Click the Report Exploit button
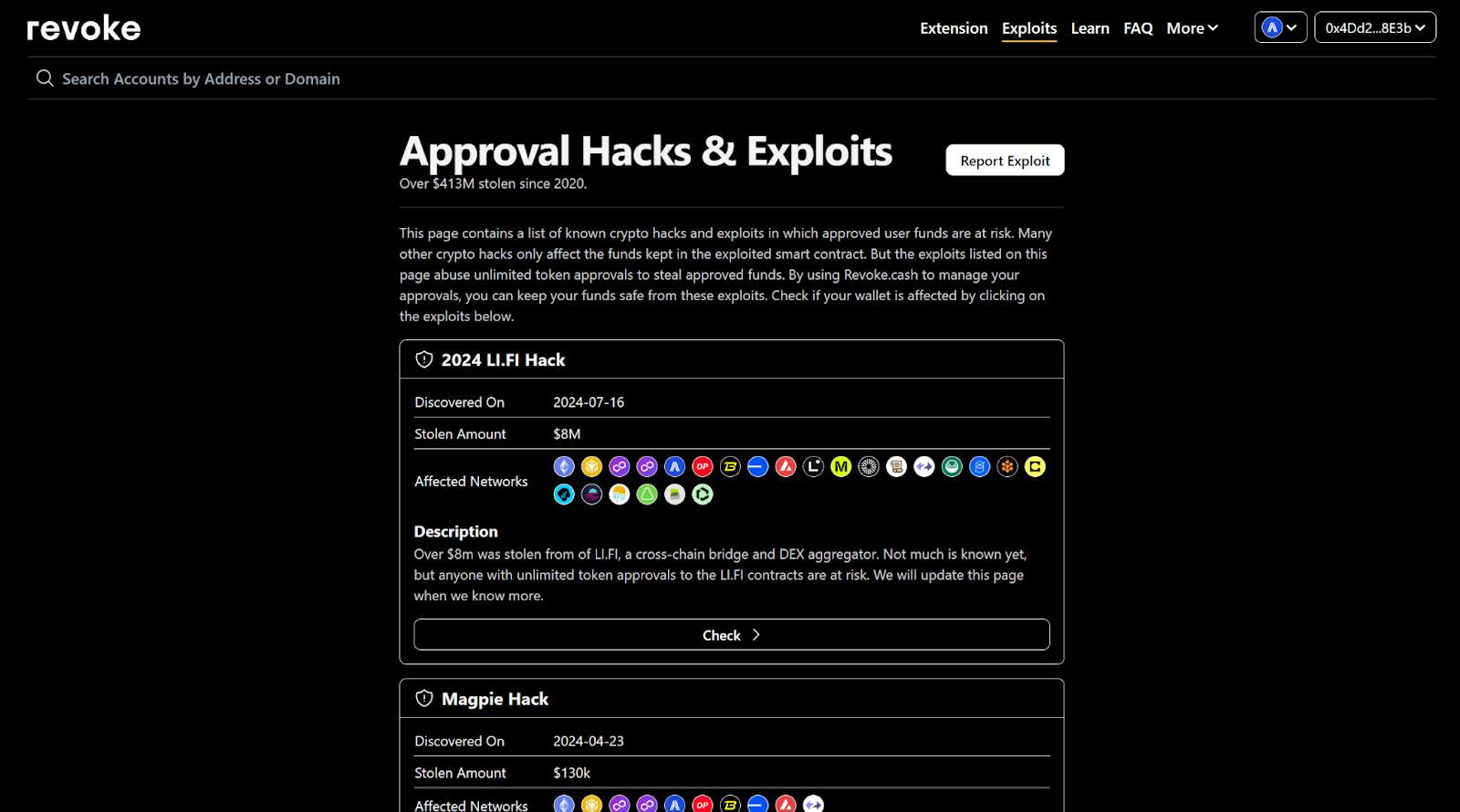Viewport: 1460px width, 812px height. (x=1005, y=160)
